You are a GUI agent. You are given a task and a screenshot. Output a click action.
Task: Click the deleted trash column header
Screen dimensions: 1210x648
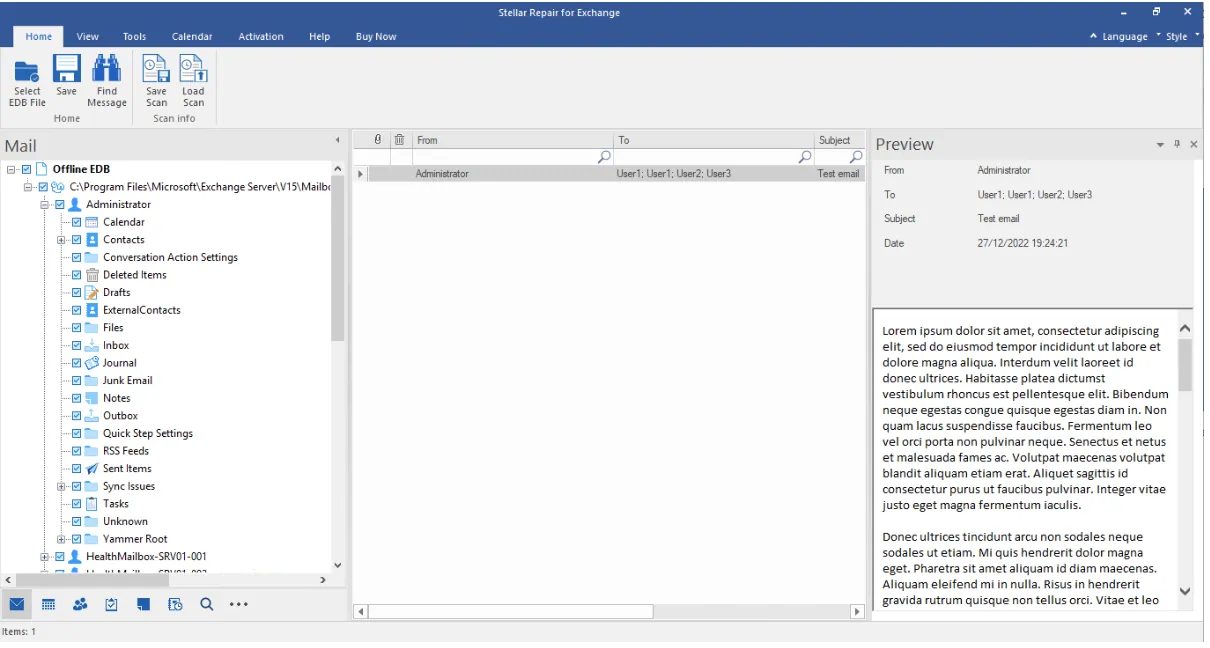point(399,140)
